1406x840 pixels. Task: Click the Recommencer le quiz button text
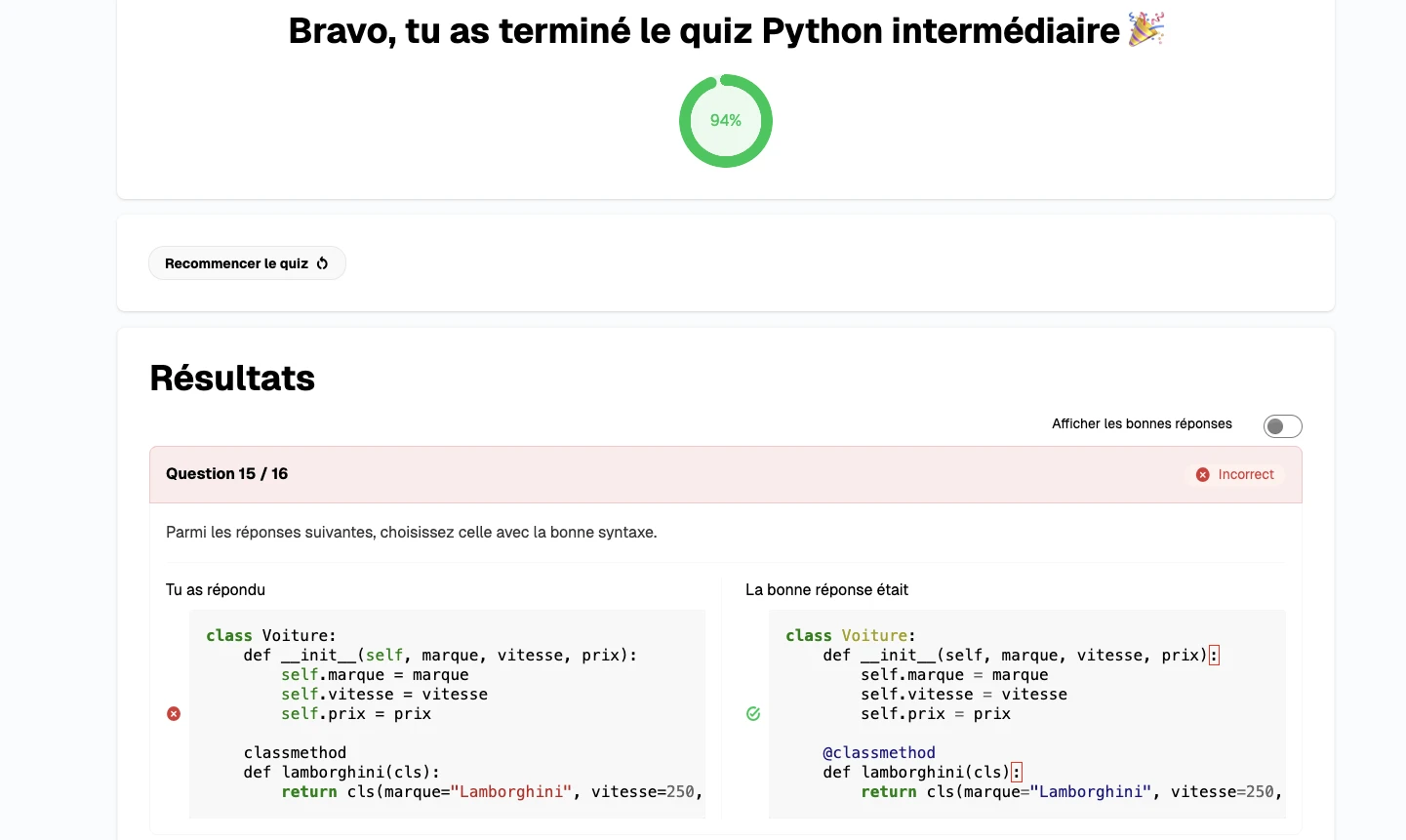point(236,263)
